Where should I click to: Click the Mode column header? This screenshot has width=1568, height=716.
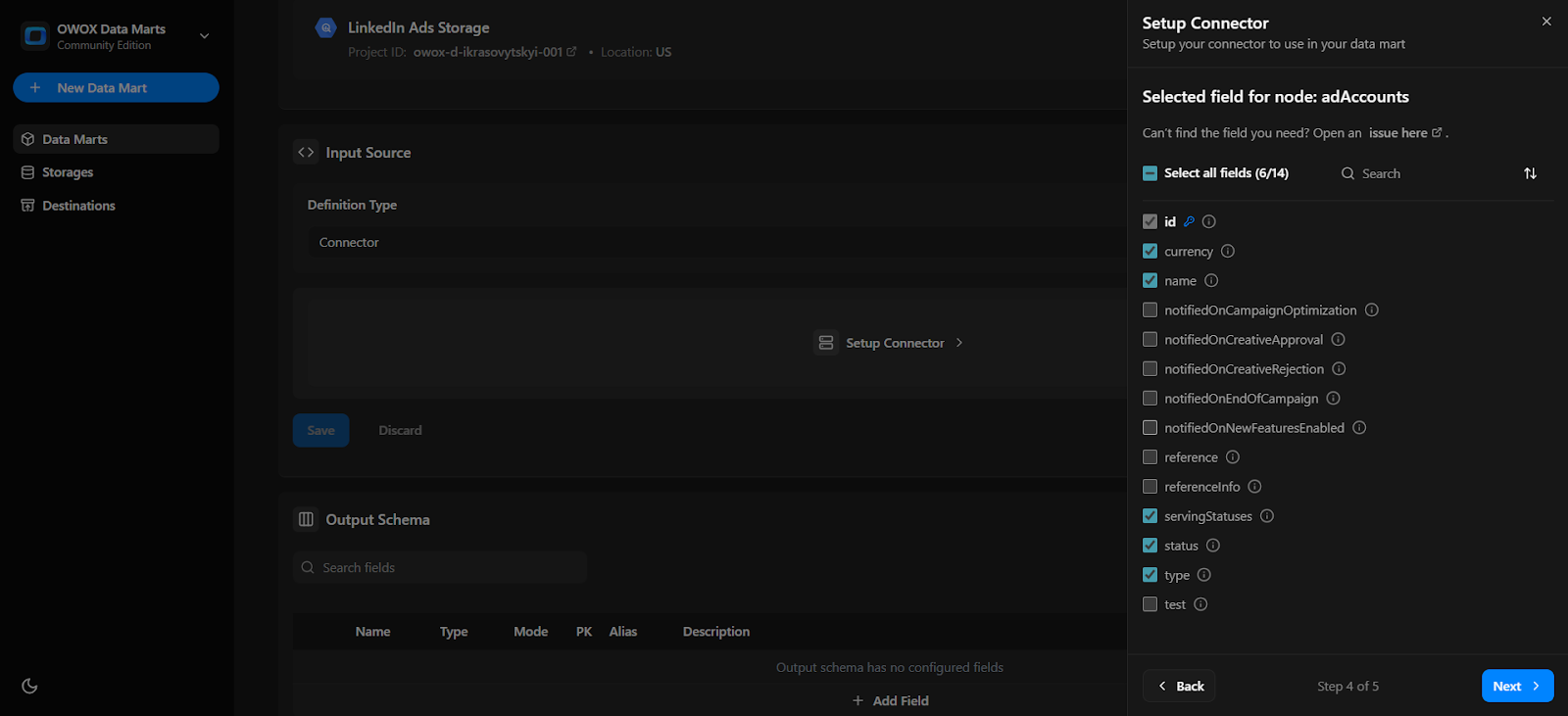pyautogui.click(x=531, y=632)
